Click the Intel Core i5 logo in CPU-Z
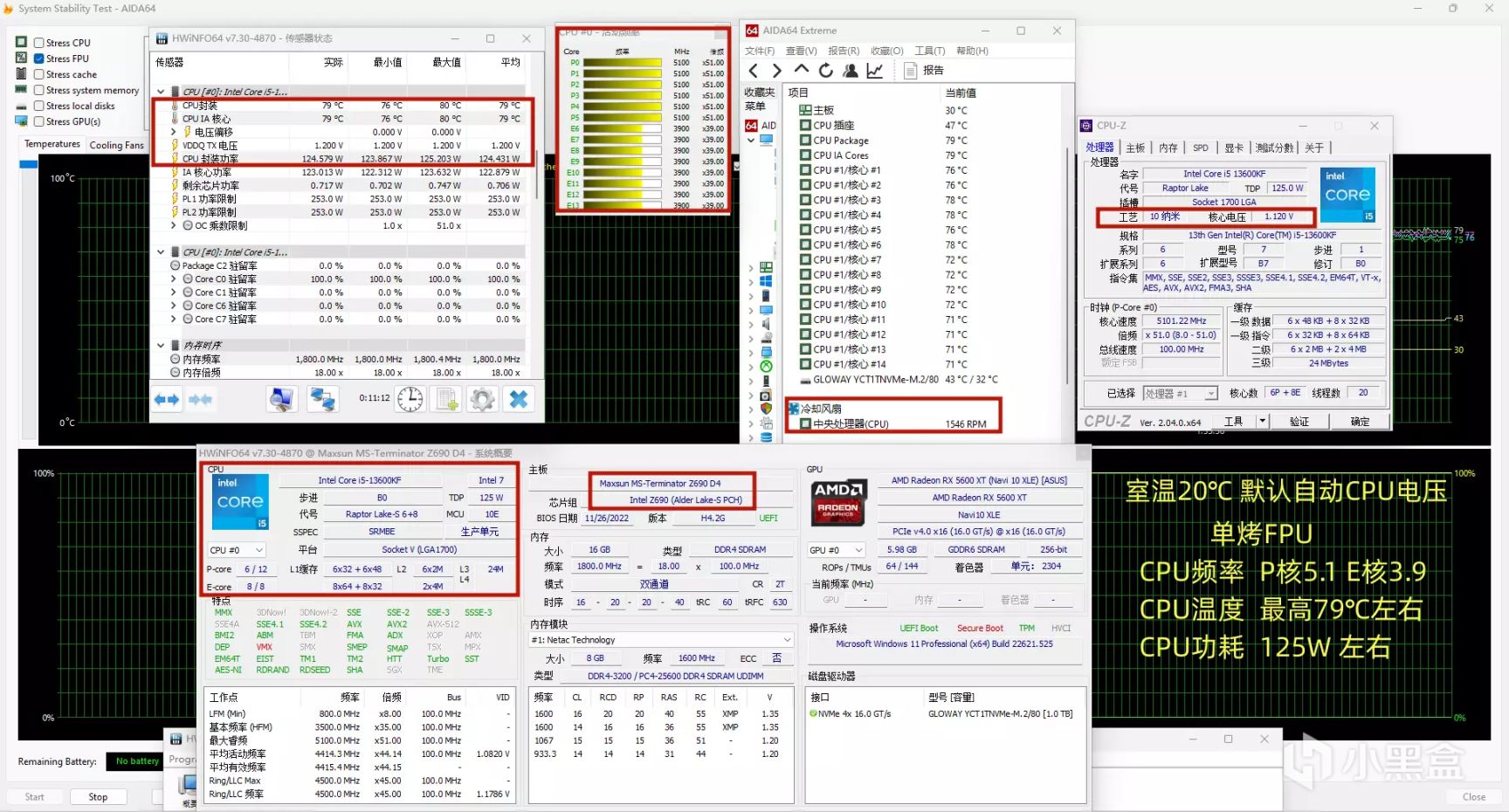Screen dimensions: 1509x812 tap(1347, 194)
